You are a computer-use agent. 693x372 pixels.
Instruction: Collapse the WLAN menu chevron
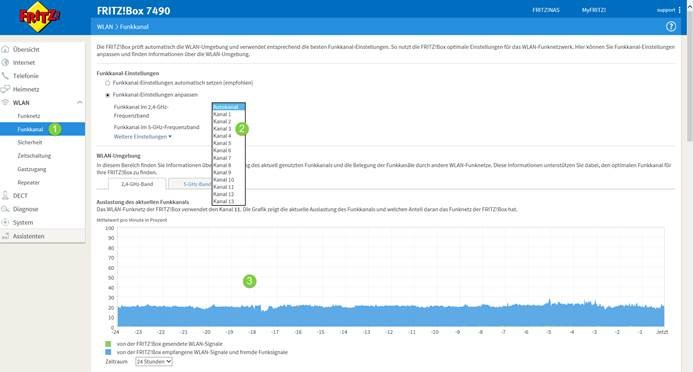pos(80,102)
